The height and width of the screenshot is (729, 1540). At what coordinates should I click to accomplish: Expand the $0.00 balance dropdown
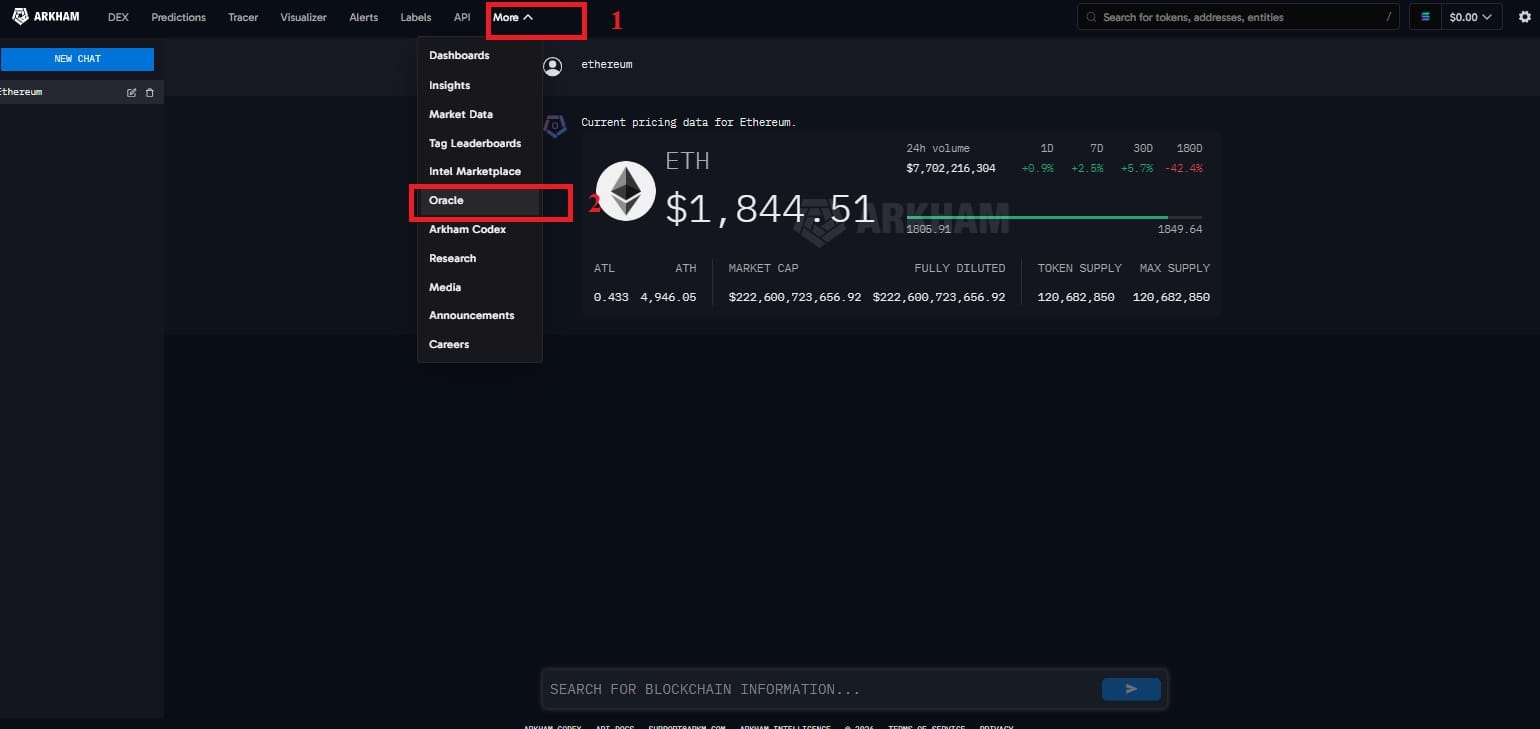point(1471,17)
